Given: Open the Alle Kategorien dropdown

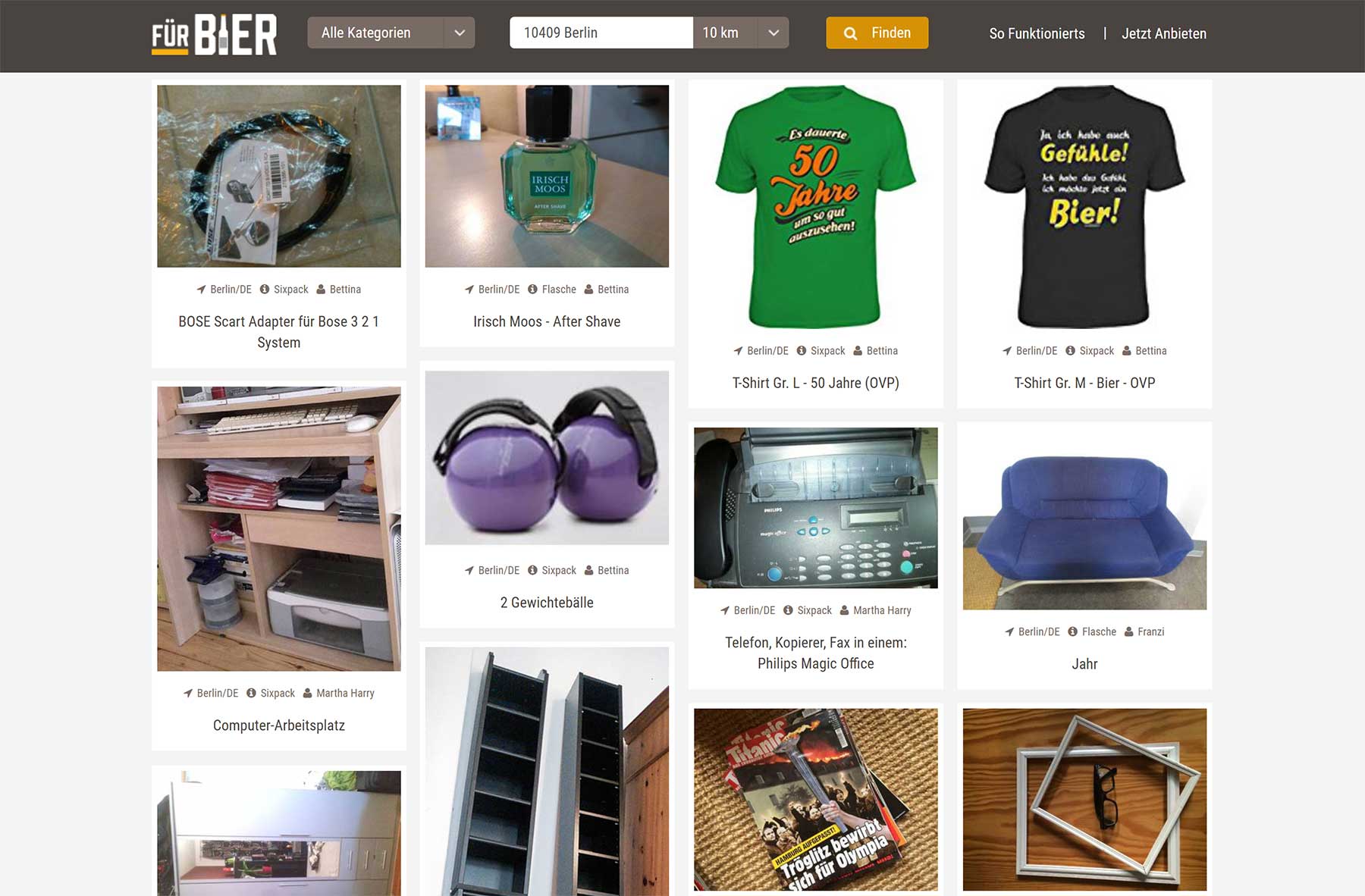Looking at the screenshot, I should tap(391, 33).
